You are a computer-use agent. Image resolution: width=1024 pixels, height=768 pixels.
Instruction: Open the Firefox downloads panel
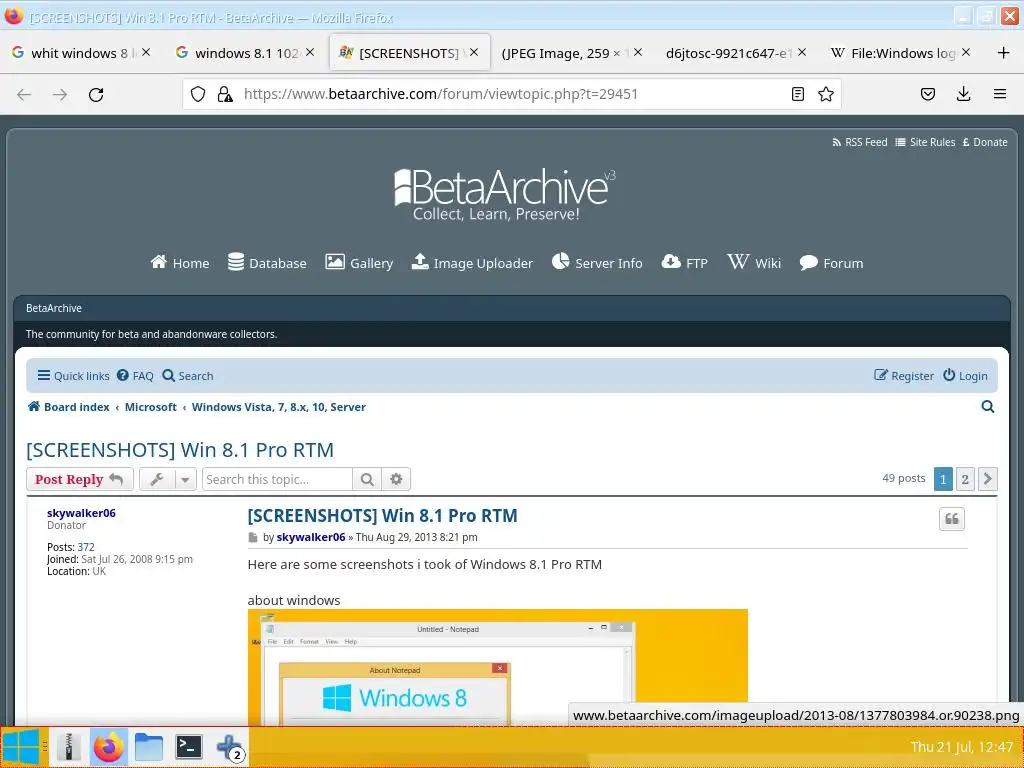963,94
